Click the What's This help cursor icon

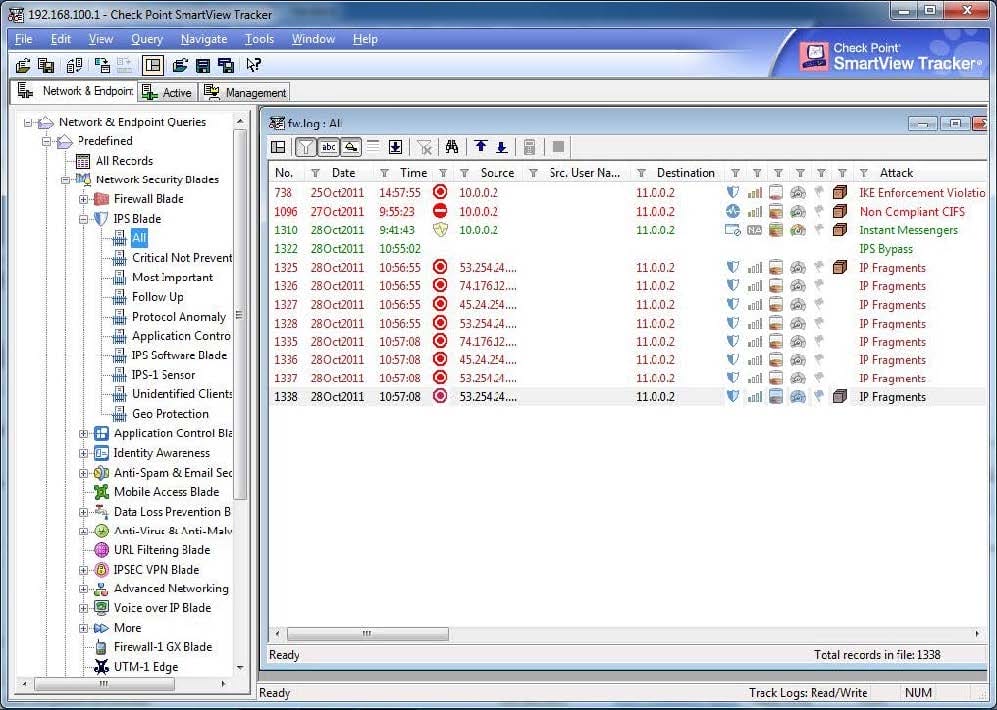[x=254, y=65]
